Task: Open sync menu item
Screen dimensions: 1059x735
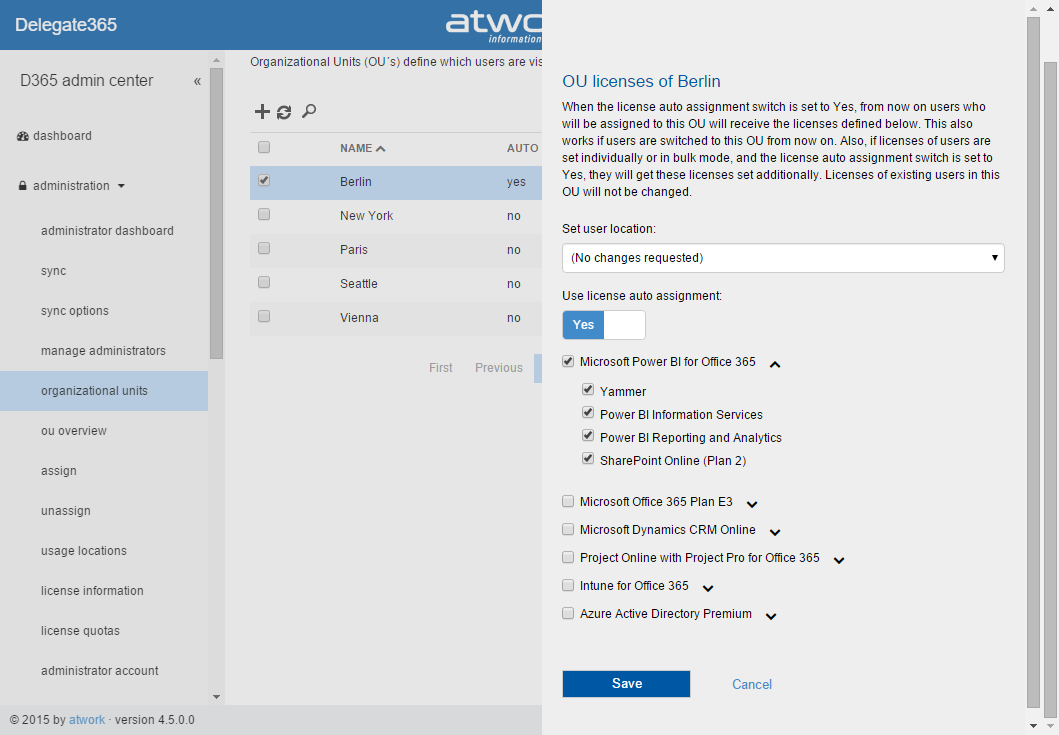Action: coord(53,271)
